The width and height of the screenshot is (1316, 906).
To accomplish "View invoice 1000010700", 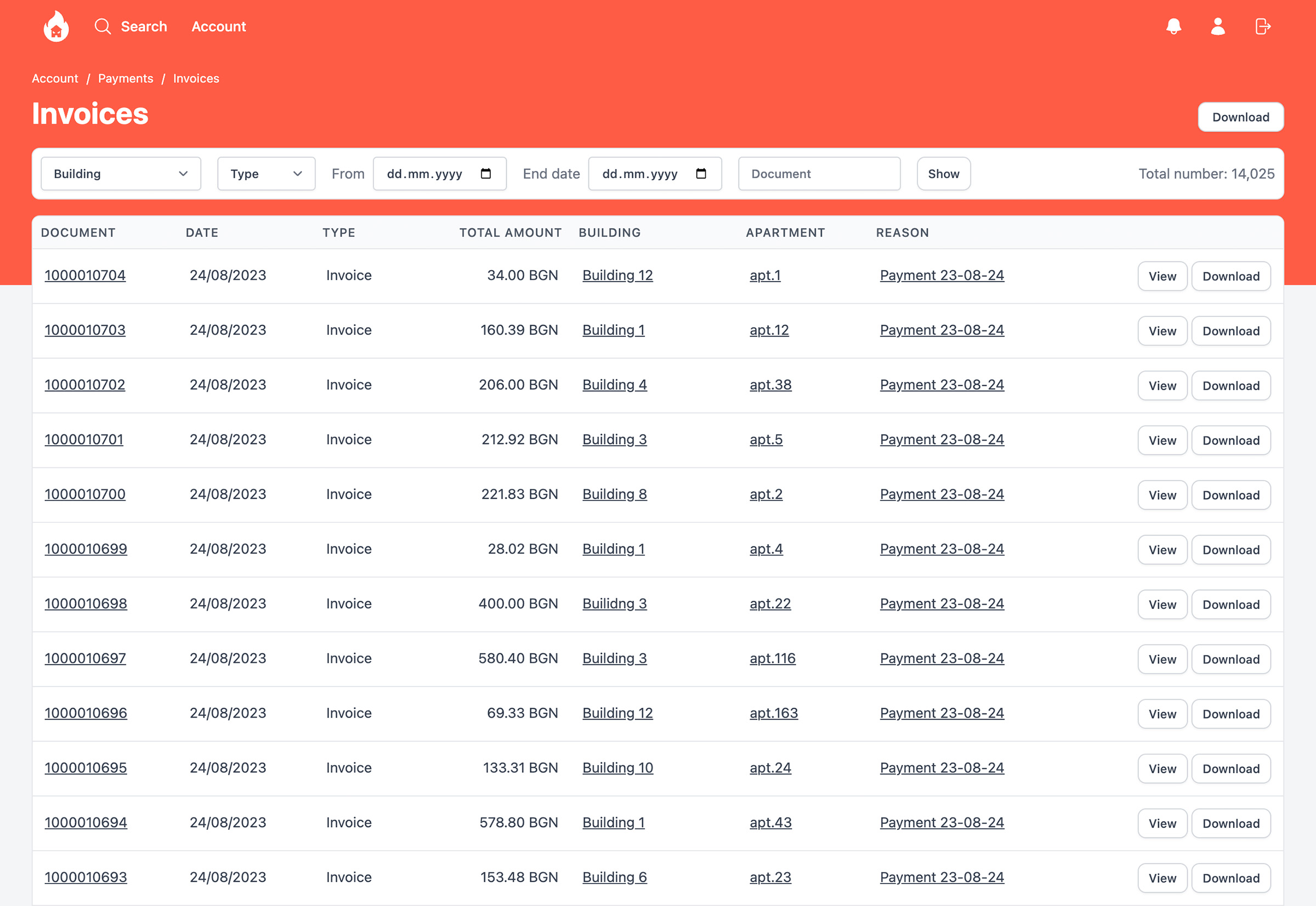I will 1162,495.
